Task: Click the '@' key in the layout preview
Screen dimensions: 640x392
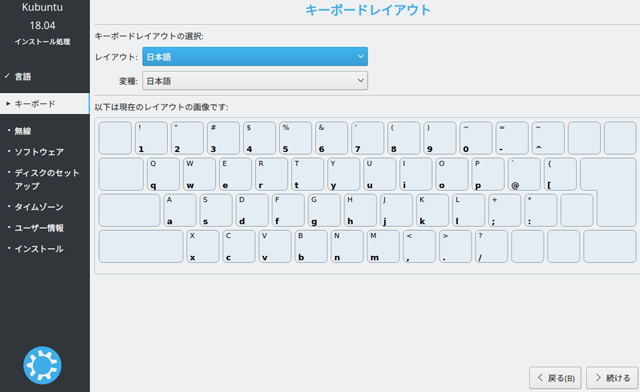Action: pos(524,174)
